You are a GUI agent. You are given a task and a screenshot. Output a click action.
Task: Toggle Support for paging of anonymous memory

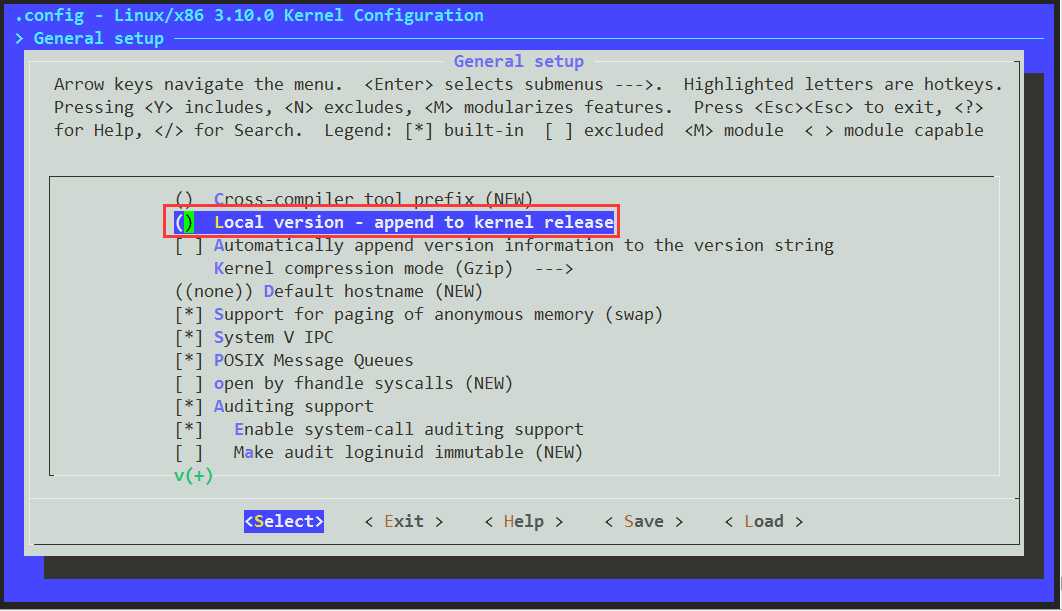click(x=188, y=314)
